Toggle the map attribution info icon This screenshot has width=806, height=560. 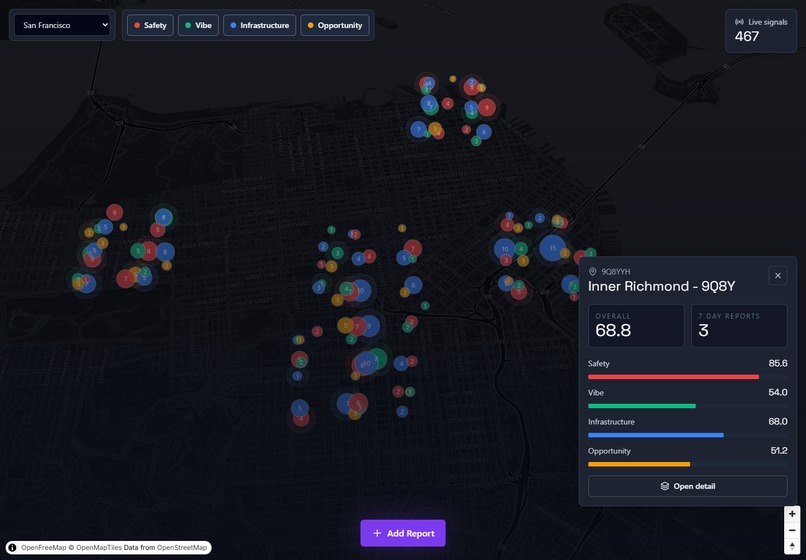(x=12, y=548)
